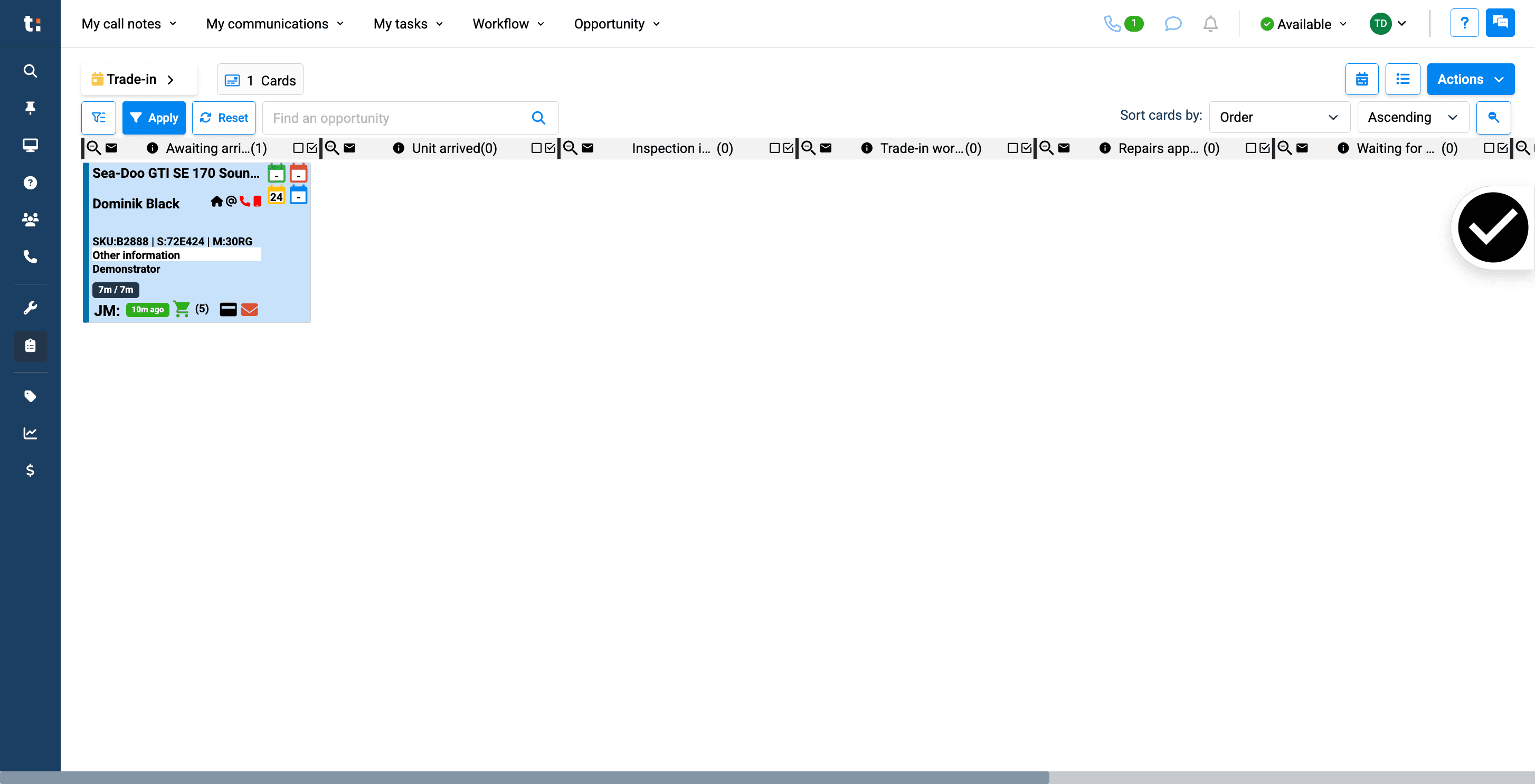Click the zoom-out icon of Awaiting arrival column

93,148
